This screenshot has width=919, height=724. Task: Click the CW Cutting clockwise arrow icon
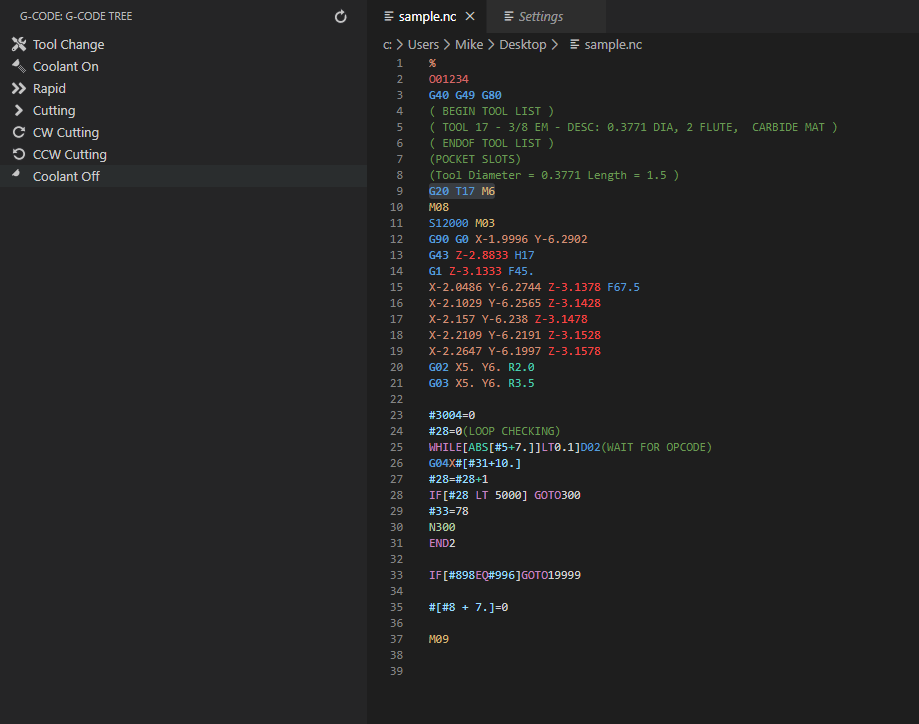tap(18, 132)
